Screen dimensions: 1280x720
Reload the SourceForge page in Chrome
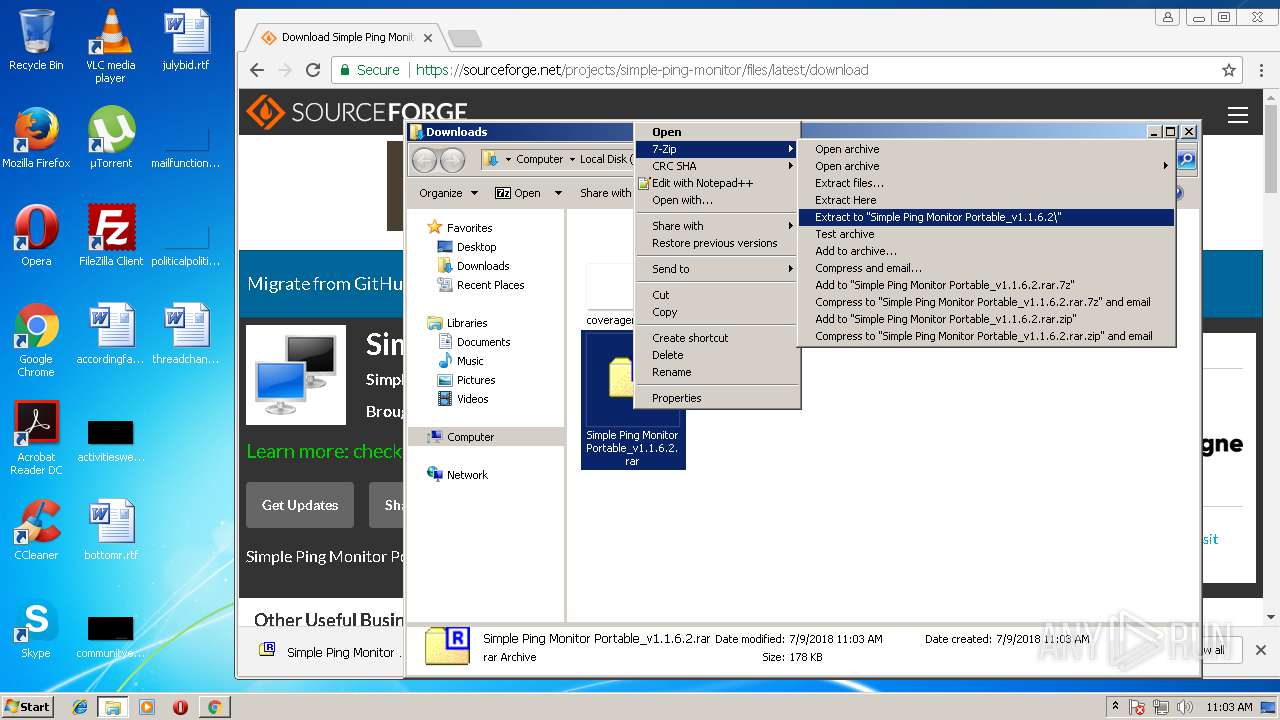313,70
